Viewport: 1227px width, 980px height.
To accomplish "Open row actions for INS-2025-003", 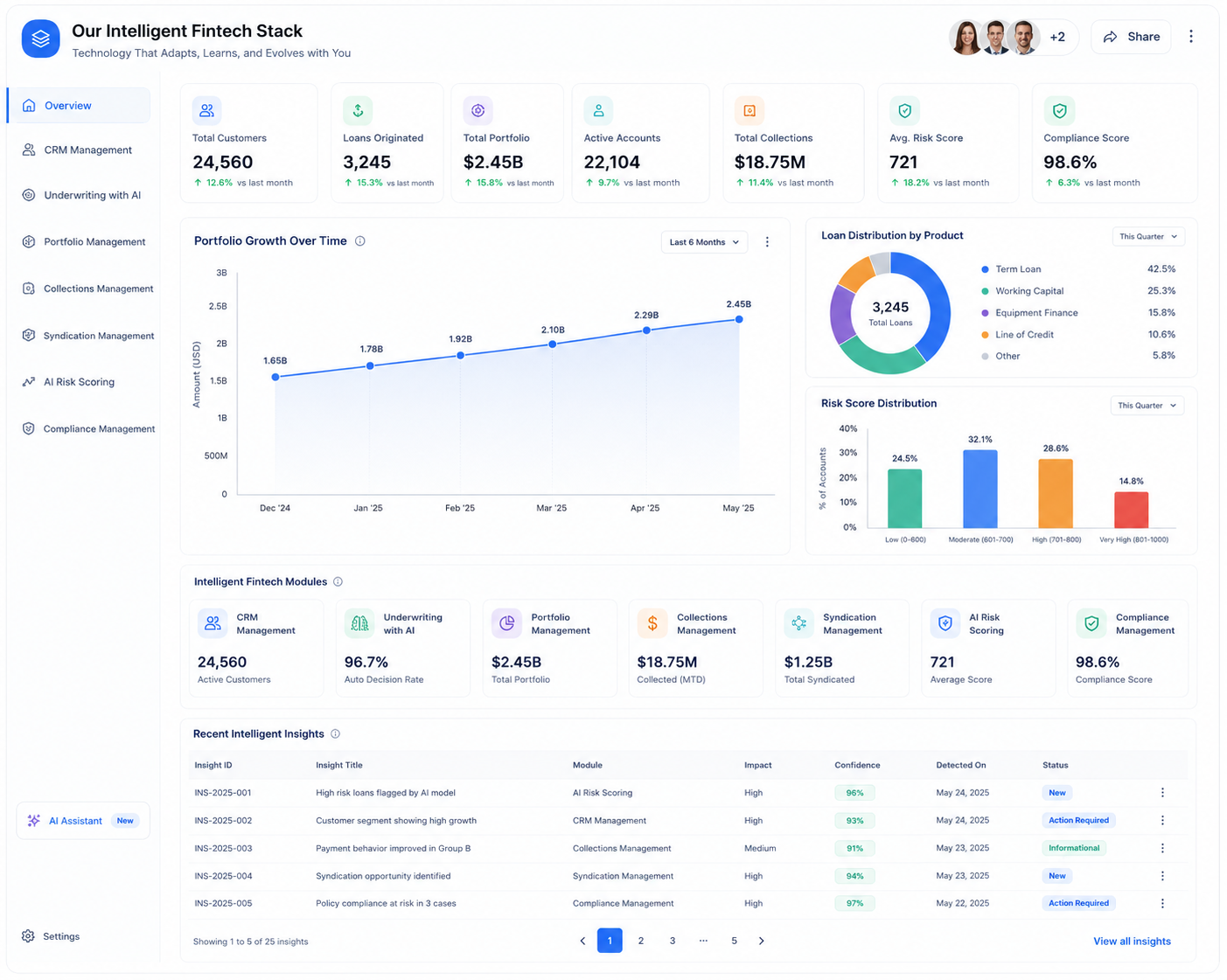I will [x=1162, y=848].
